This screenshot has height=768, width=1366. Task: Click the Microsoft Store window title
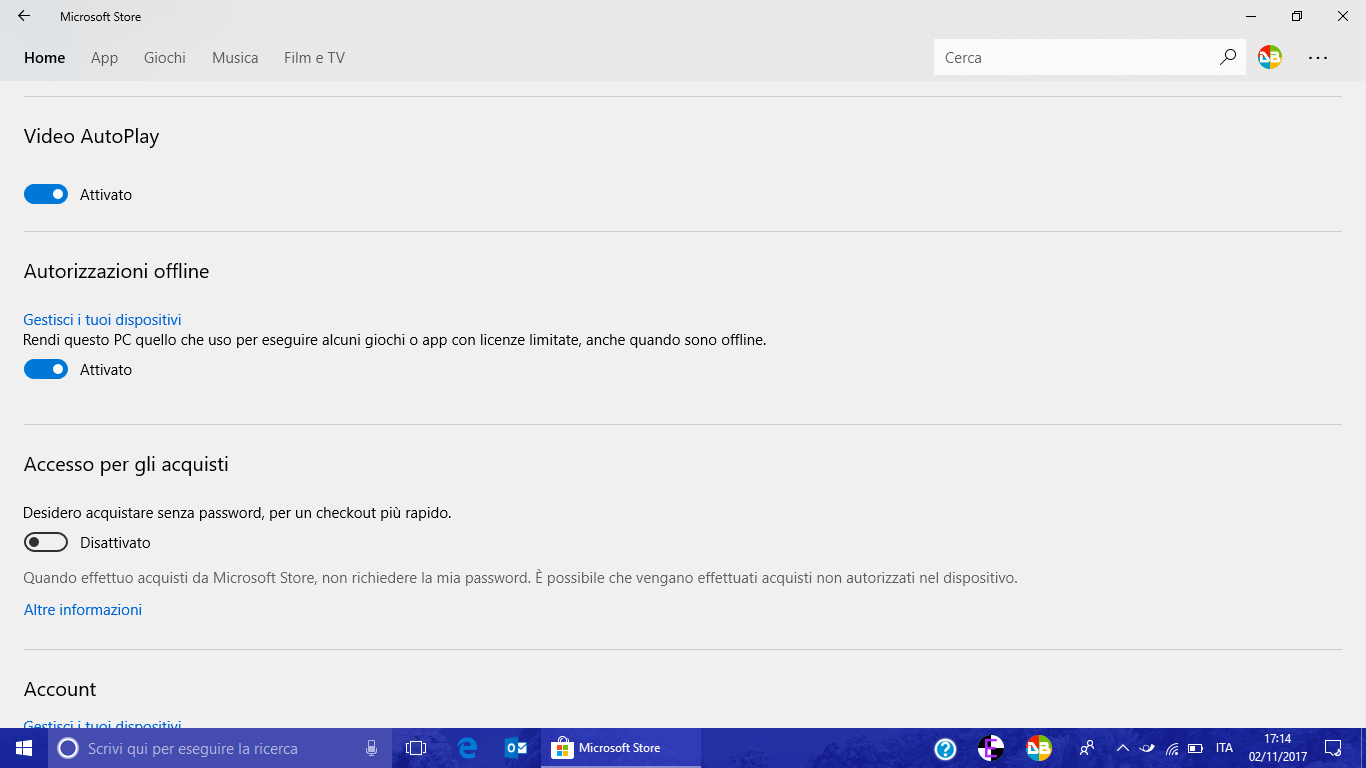[x=101, y=17]
